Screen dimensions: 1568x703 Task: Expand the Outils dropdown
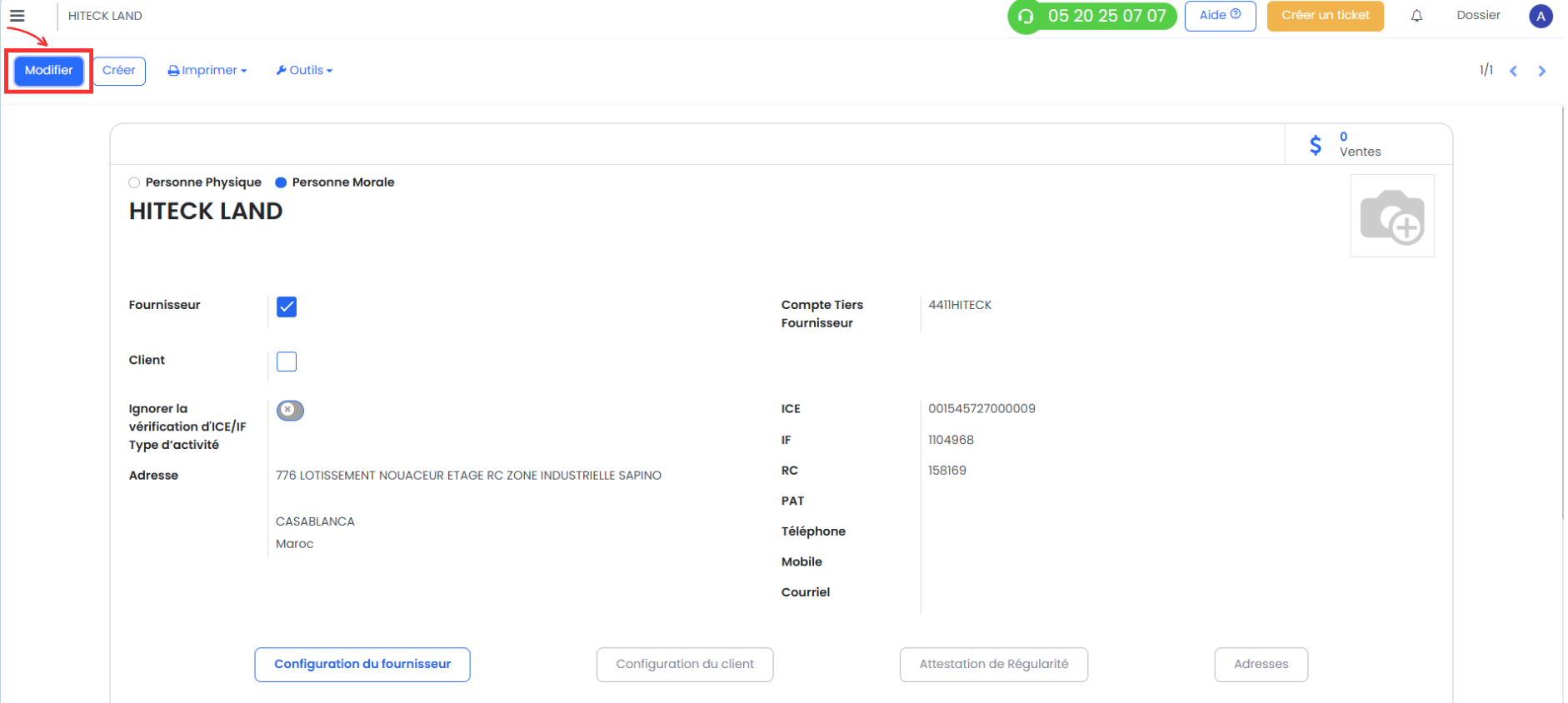point(304,71)
